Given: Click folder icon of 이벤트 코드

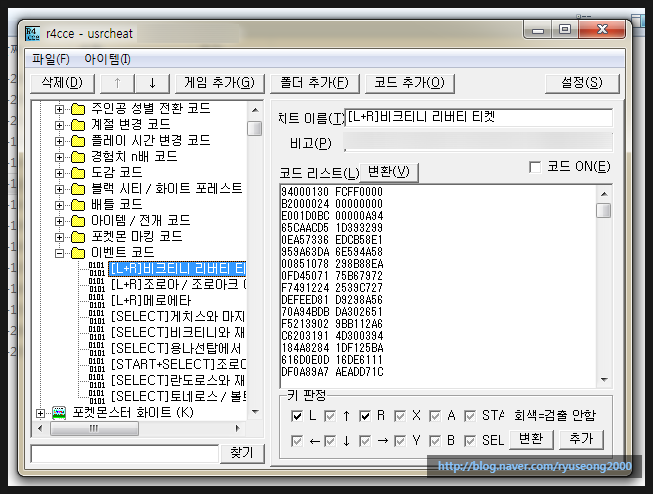Looking at the screenshot, I should click(78, 253).
